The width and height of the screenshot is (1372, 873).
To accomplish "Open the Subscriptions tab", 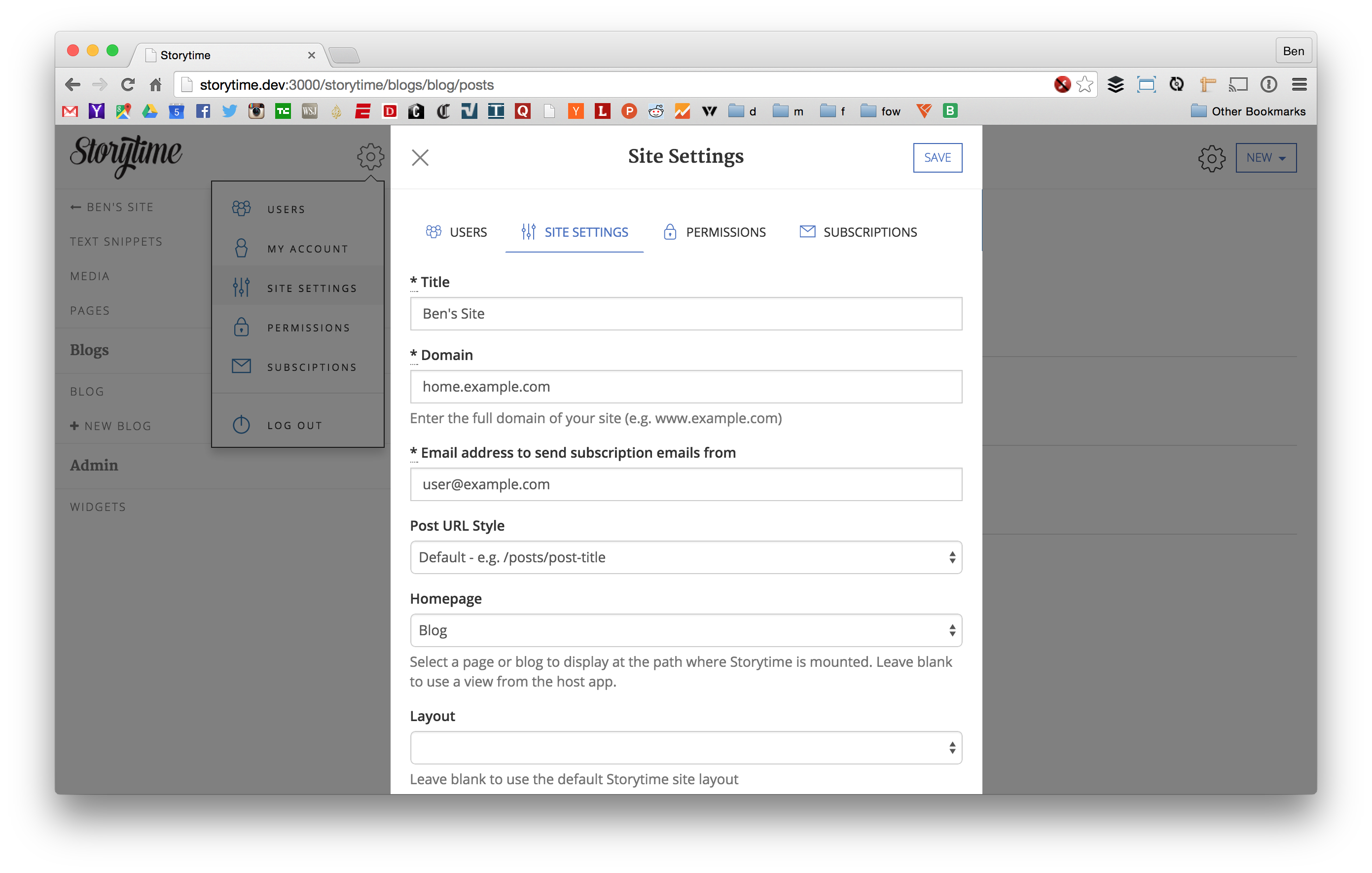I will (x=858, y=232).
